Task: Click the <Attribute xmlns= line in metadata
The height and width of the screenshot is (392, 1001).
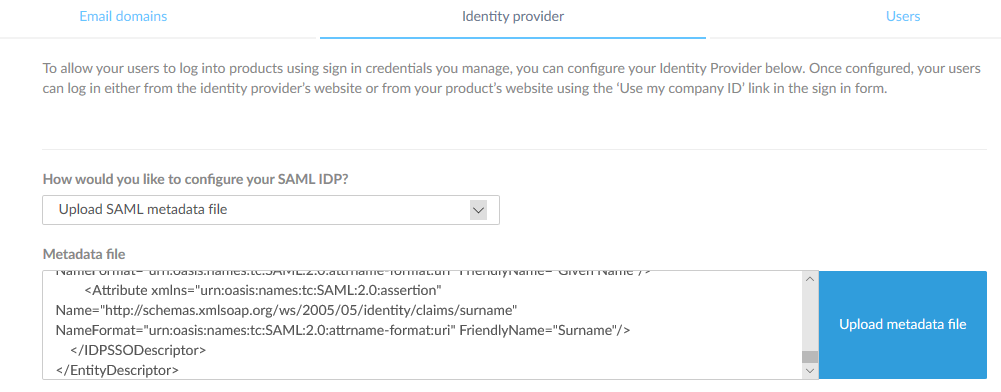Action: [x=264, y=290]
